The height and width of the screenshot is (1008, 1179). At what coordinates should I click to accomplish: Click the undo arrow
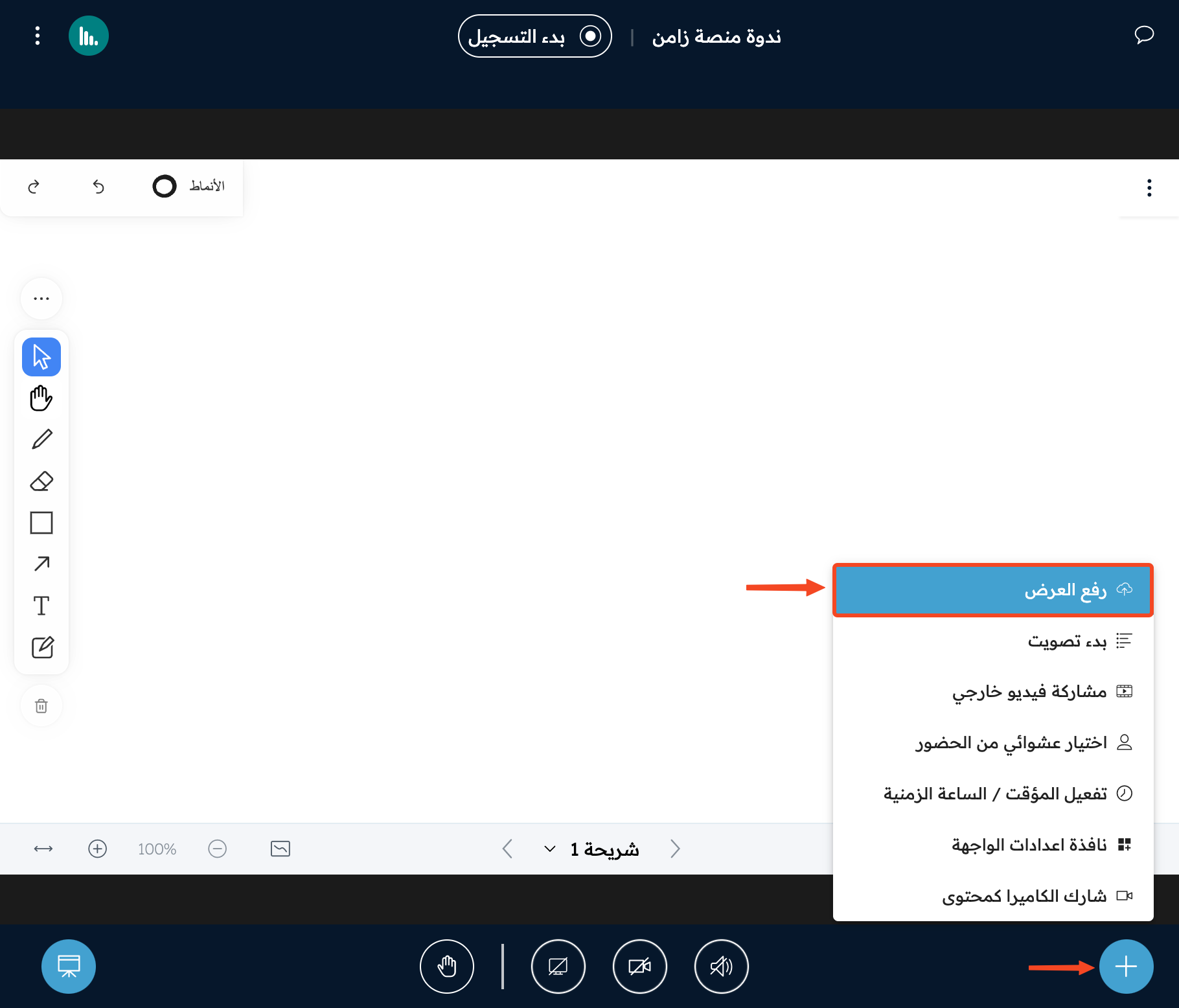tap(98, 187)
